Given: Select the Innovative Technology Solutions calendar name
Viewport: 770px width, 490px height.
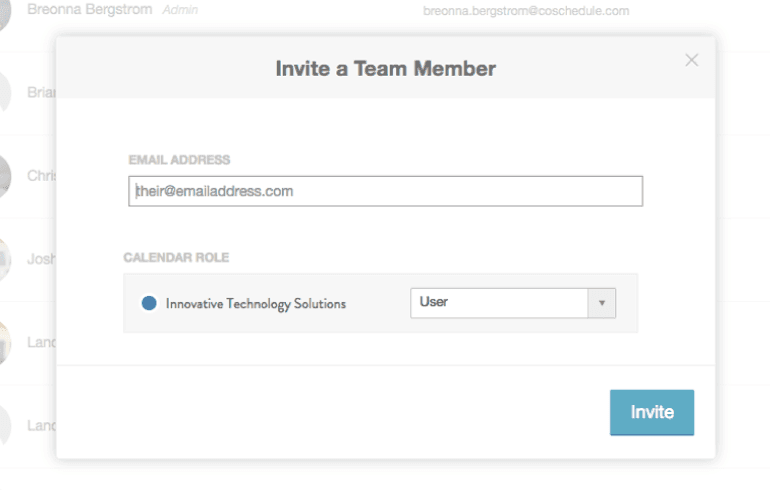Looking at the screenshot, I should tap(255, 303).
